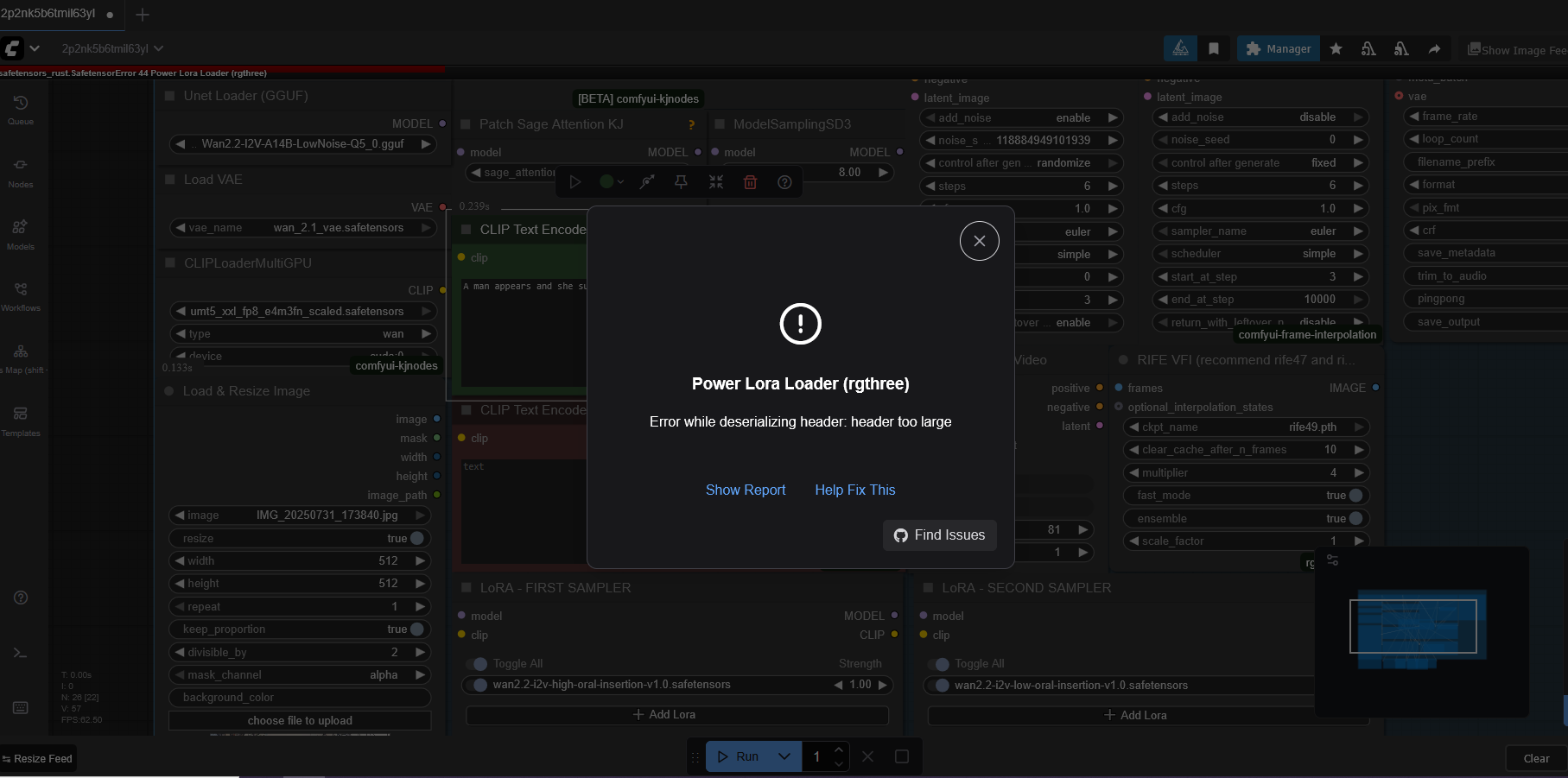Click the star icon next to Manager
Viewport: 1568px width, 778px height.
pos(1336,49)
